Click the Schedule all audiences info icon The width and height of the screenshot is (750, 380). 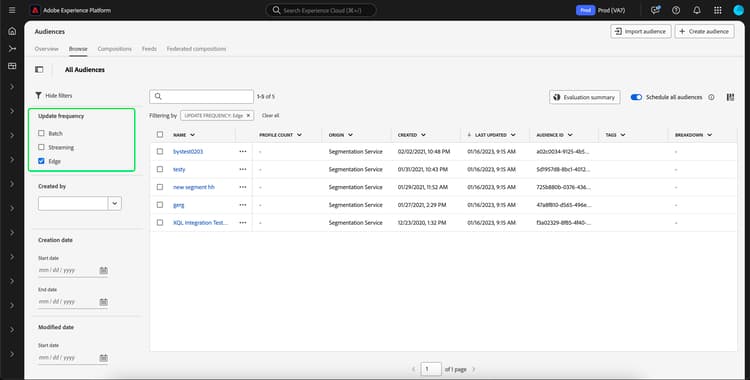click(x=711, y=97)
